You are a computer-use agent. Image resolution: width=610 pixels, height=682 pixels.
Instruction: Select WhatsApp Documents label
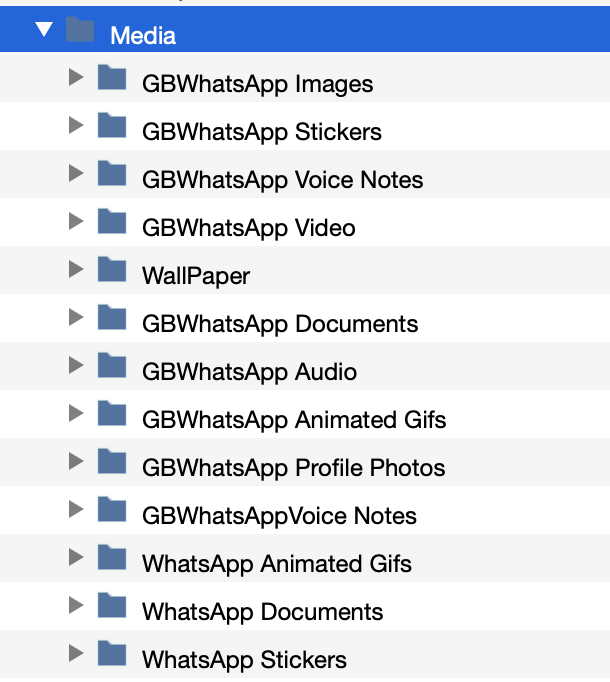[x=262, y=612]
